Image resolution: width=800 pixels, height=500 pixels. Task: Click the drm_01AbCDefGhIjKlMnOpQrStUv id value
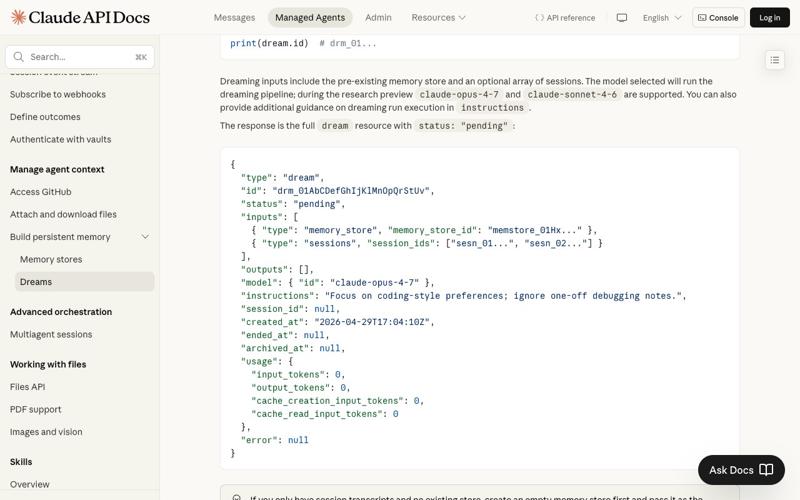(351, 191)
